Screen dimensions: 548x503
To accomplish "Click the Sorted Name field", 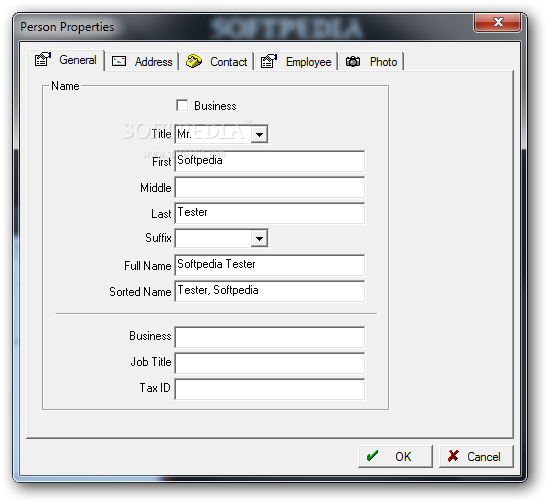I will [269, 291].
